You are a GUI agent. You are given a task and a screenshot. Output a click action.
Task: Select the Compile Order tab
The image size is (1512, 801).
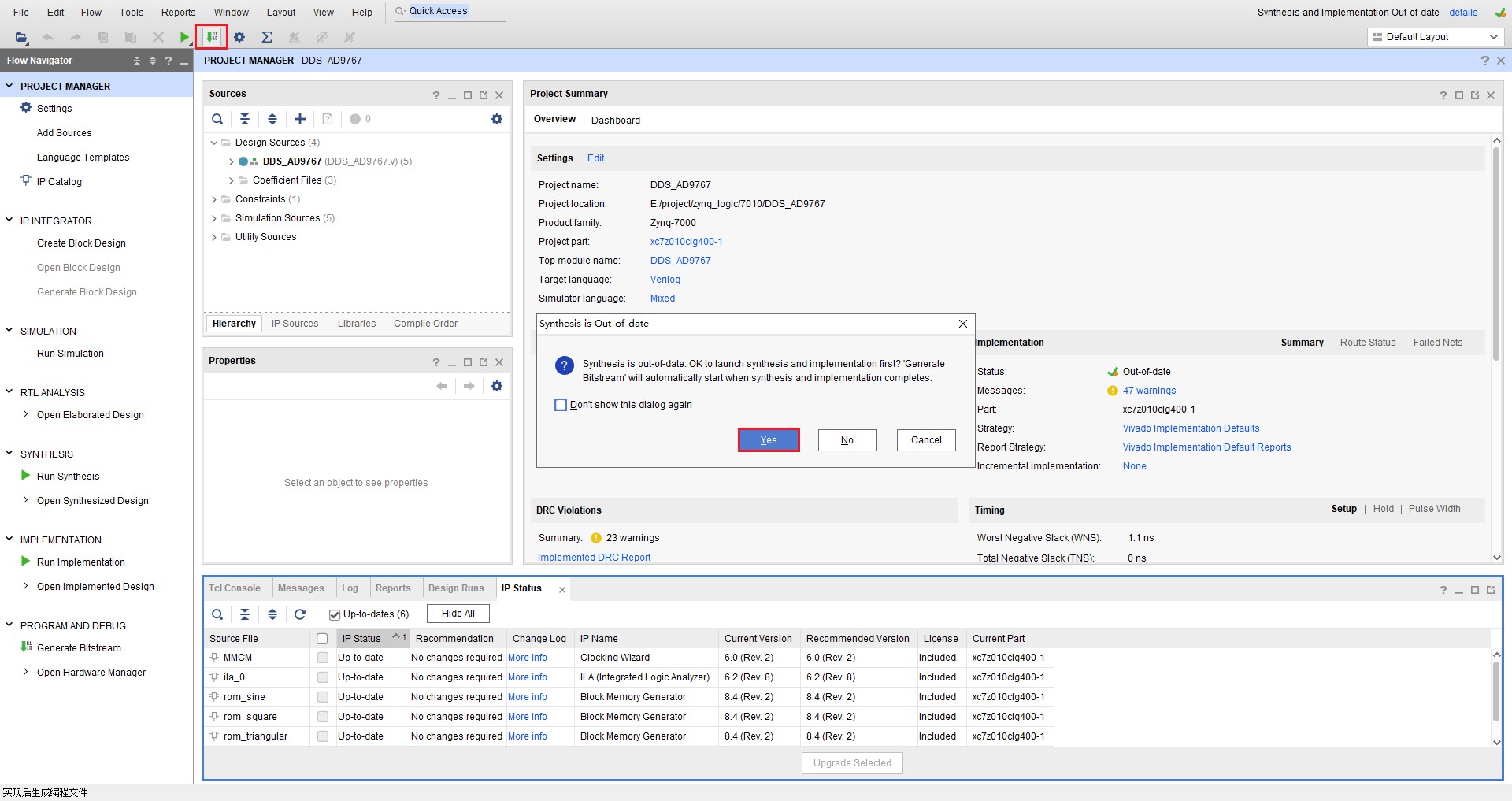click(x=425, y=324)
